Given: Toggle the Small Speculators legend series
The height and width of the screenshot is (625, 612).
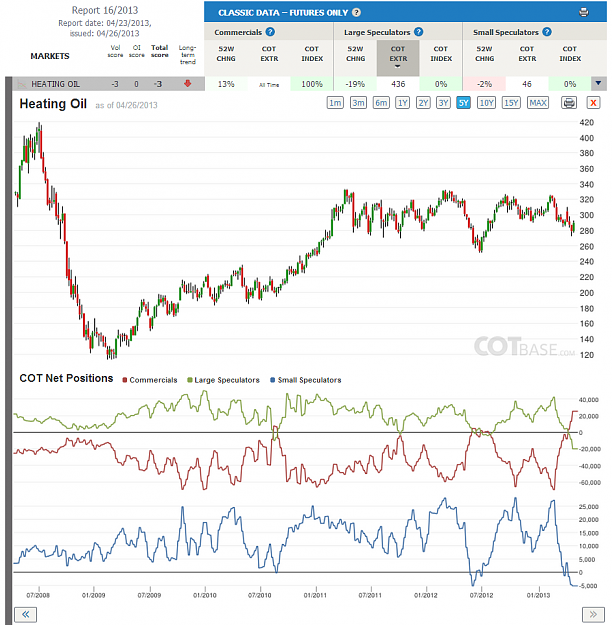Looking at the screenshot, I should 306,380.
